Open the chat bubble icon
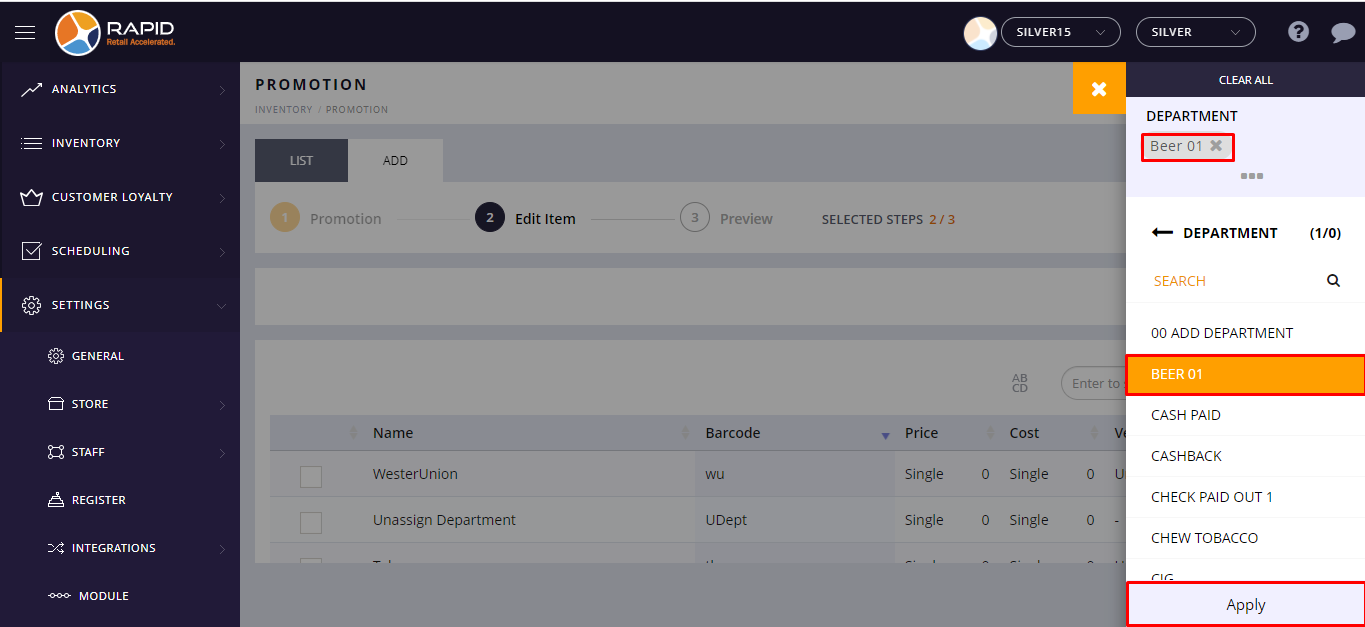Screen dimensions: 1365x627 point(1342,33)
